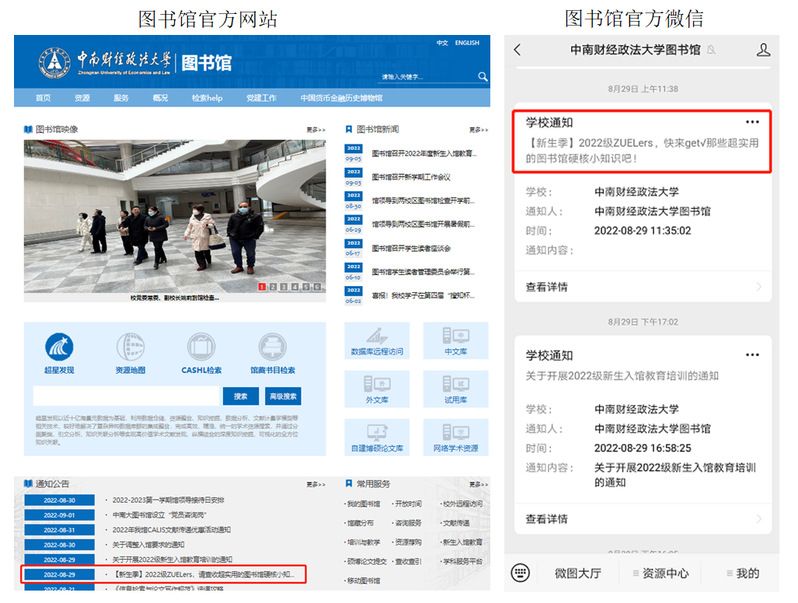The image size is (798, 603).
Task: Go to carousel slide 1 indicator
Action: click(x=262, y=287)
